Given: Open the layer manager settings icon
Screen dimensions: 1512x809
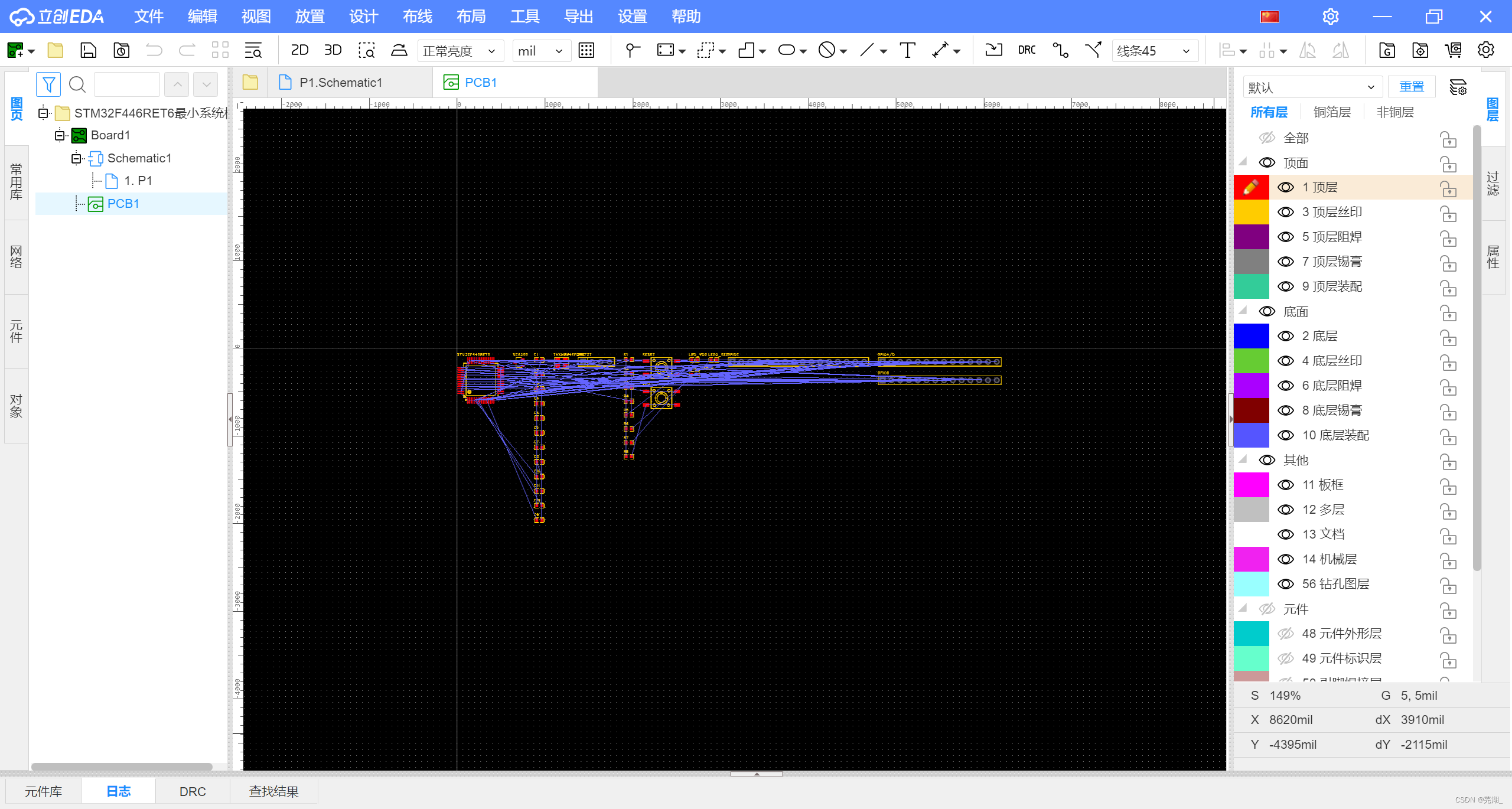Looking at the screenshot, I should click(x=1458, y=87).
